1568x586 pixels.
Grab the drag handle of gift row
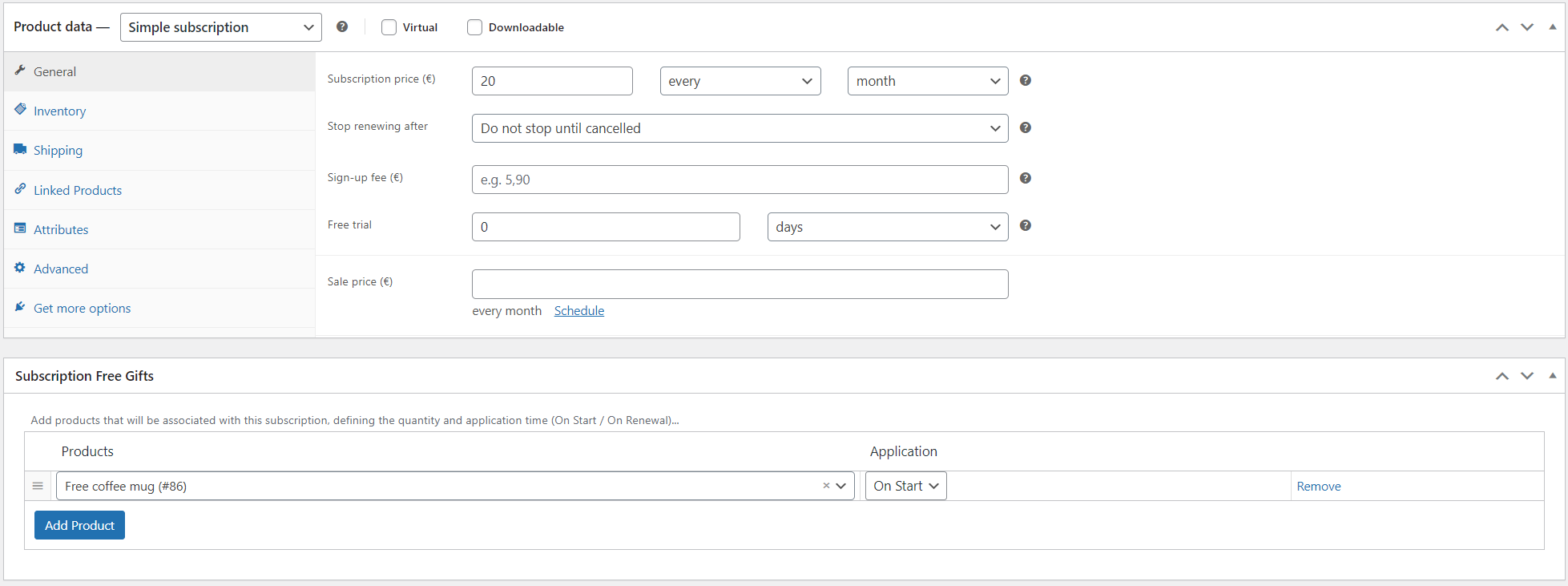(x=38, y=486)
